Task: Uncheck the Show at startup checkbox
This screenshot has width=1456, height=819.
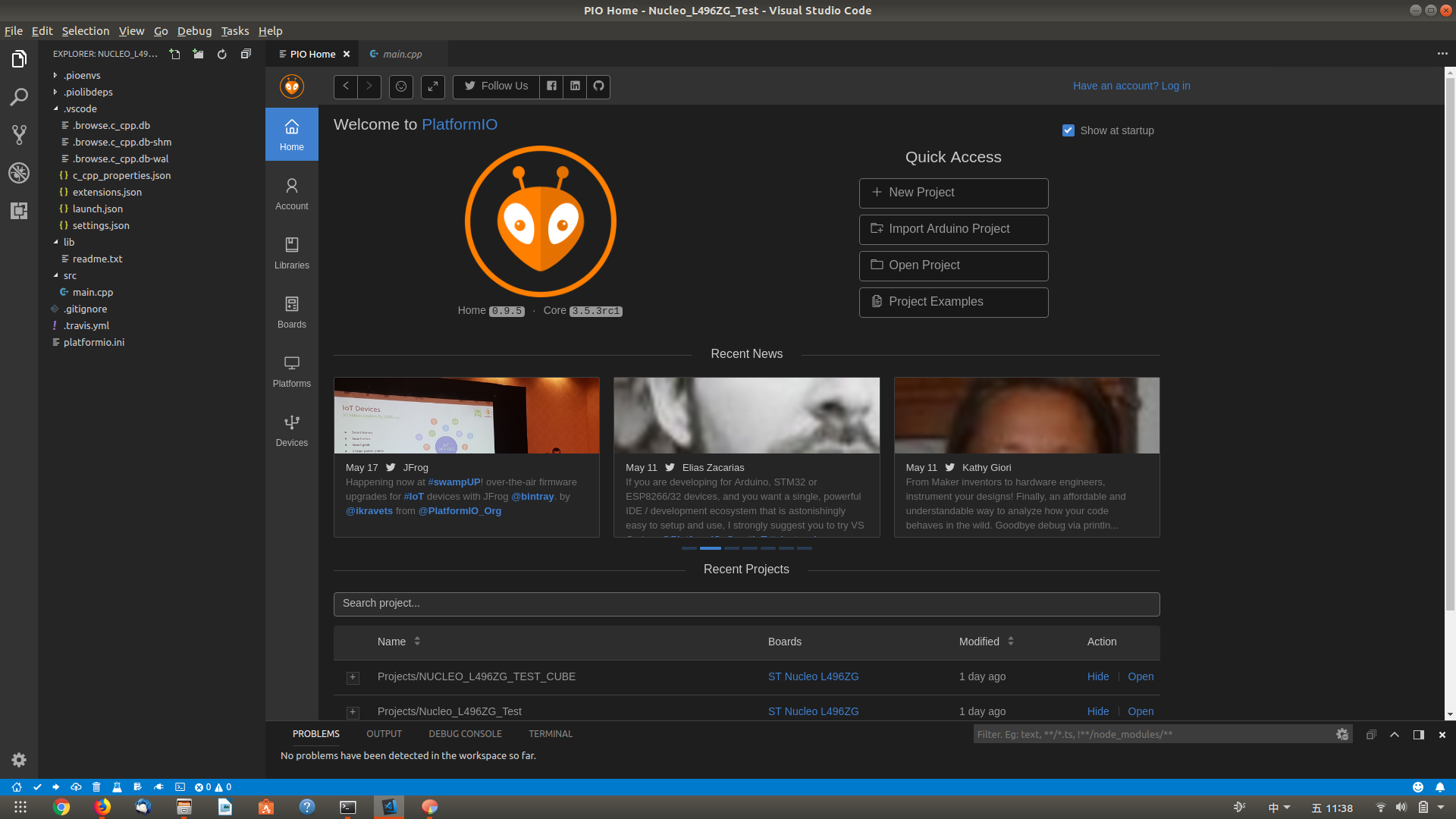Action: (x=1068, y=130)
